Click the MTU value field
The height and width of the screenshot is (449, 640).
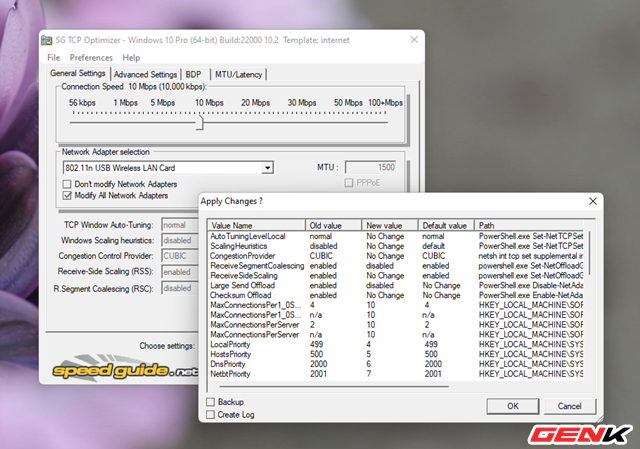pos(371,167)
